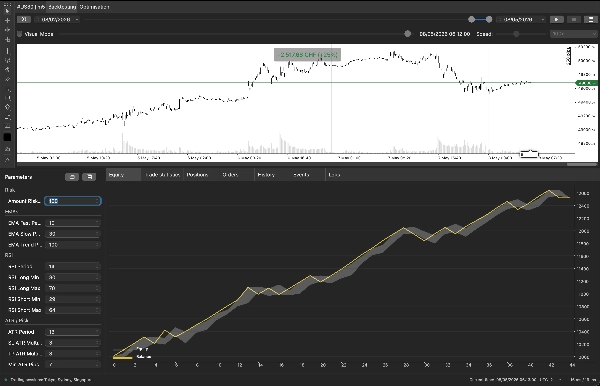Click the Speed slider handle
Viewport: 600px width, 386px height.
coord(516,34)
